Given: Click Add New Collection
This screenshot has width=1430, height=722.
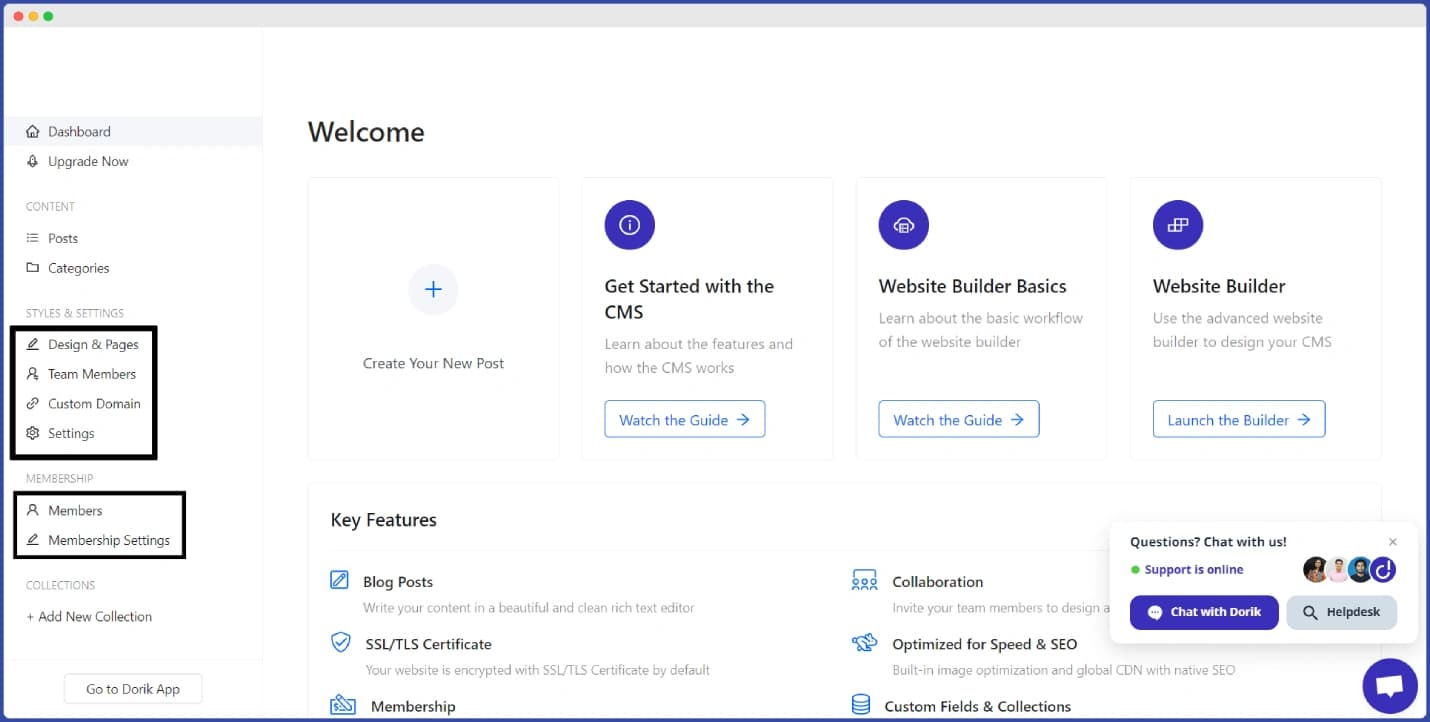Looking at the screenshot, I should point(89,617).
